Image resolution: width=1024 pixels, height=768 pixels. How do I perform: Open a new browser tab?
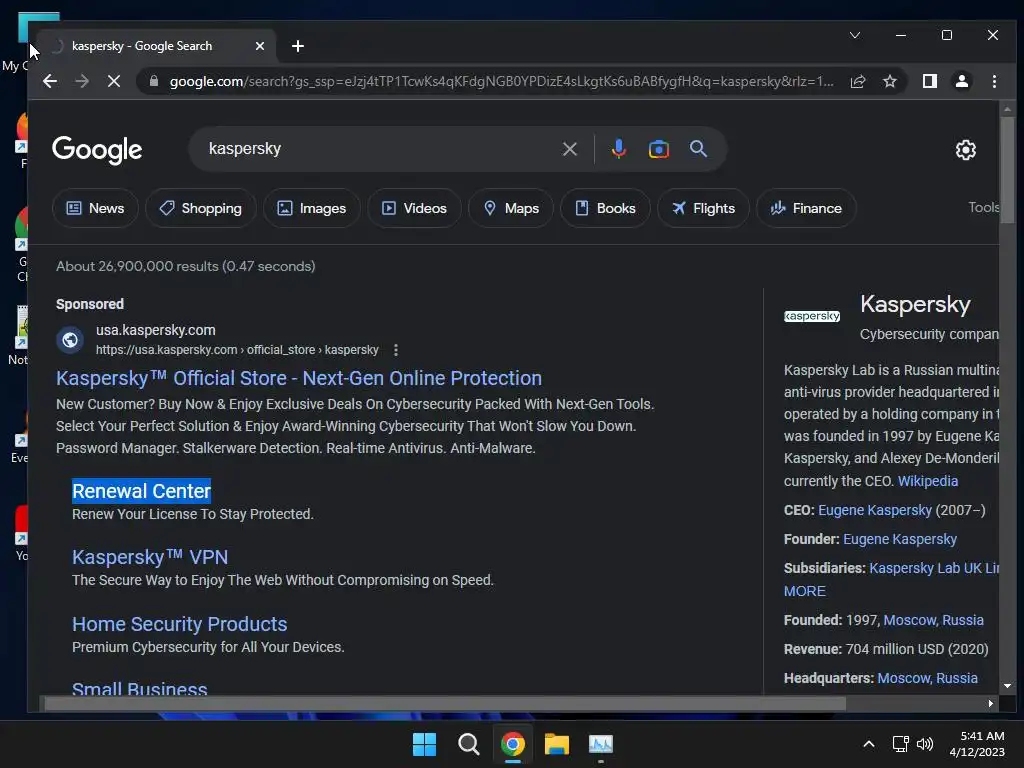pyautogui.click(x=298, y=46)
